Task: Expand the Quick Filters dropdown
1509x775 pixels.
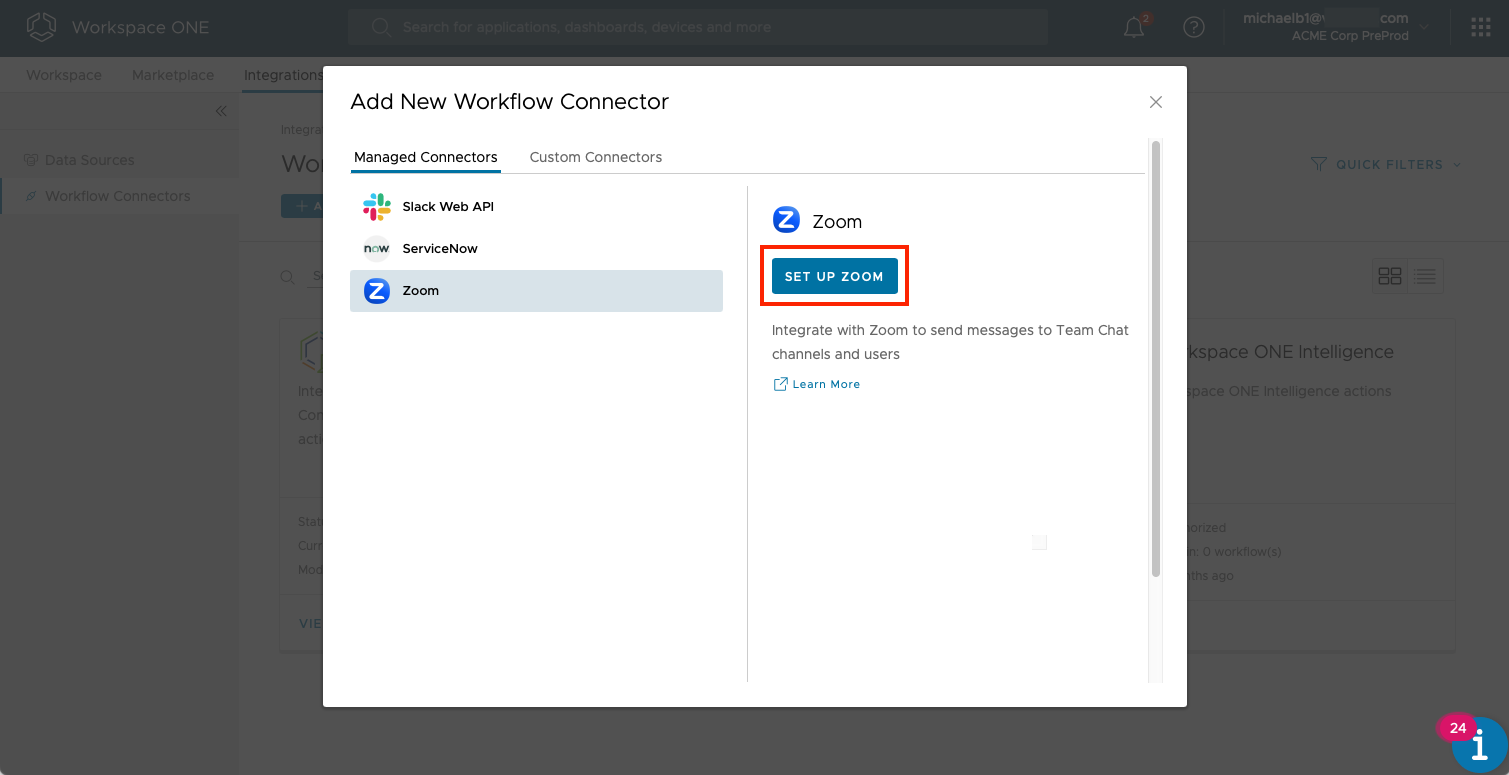Action: pos(1388,164)
